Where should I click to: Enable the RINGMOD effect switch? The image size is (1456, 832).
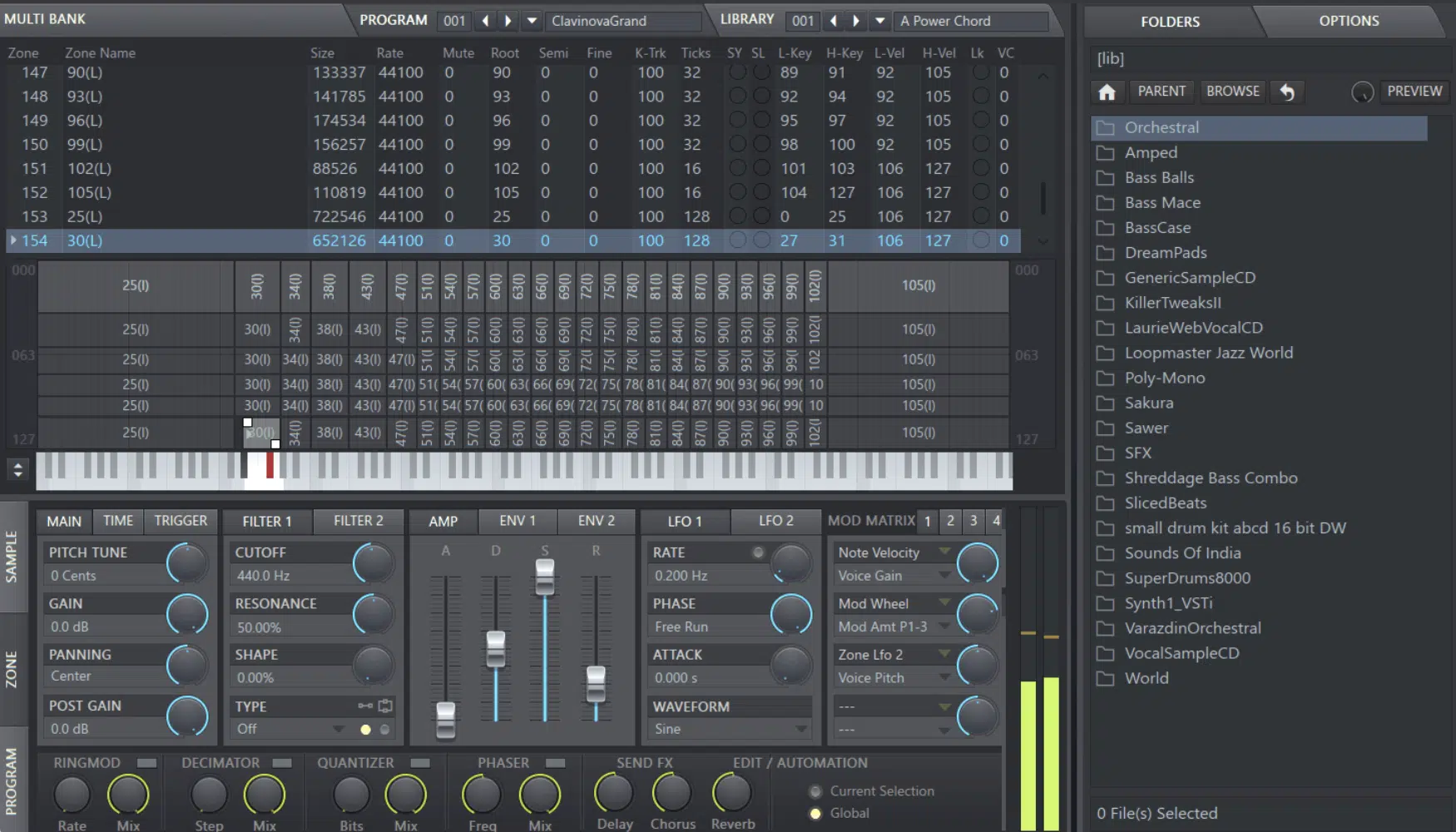pyautogui.click(x=147, y=763)
